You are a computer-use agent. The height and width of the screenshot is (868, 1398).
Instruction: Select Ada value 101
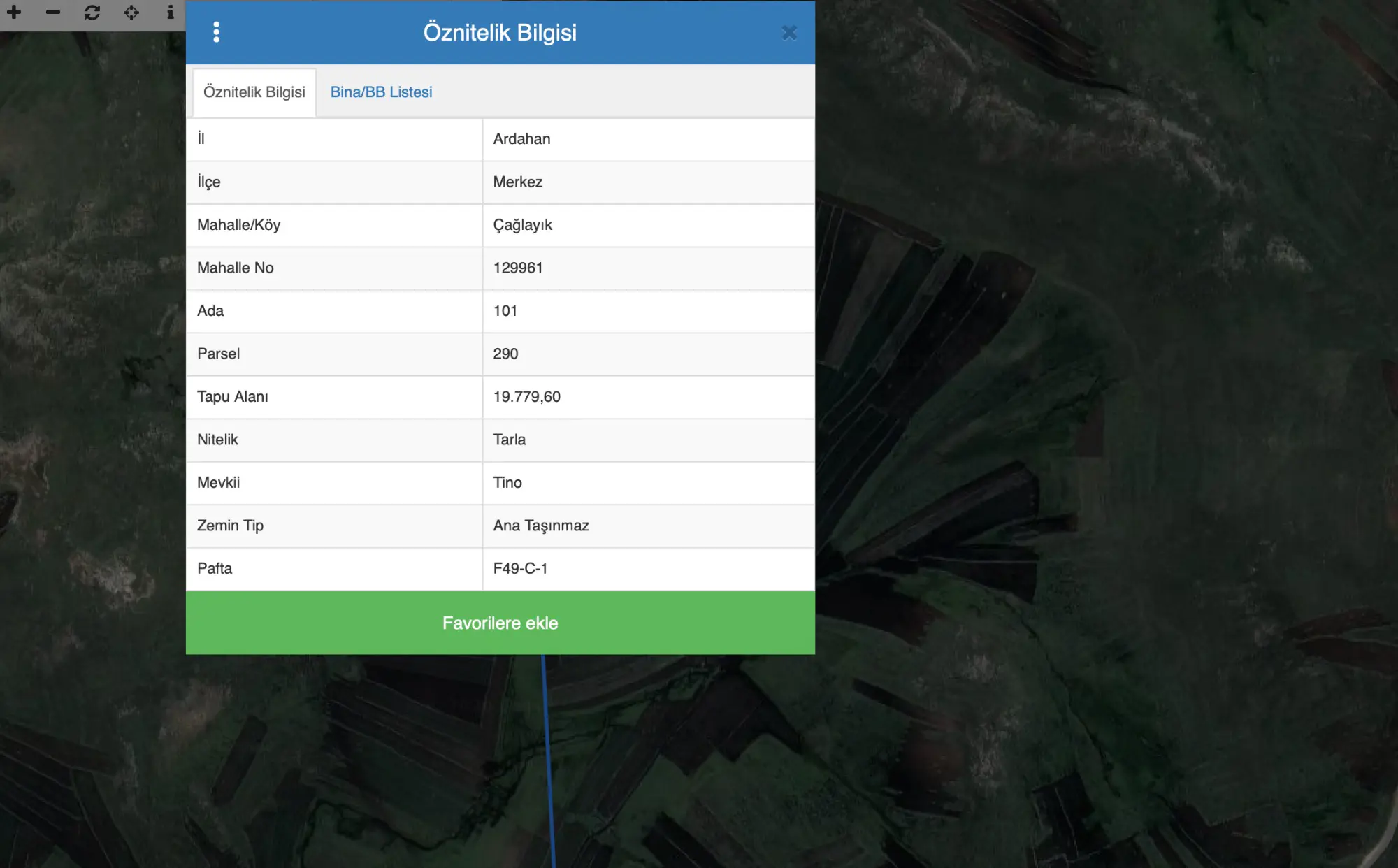[x=505, y=311]
